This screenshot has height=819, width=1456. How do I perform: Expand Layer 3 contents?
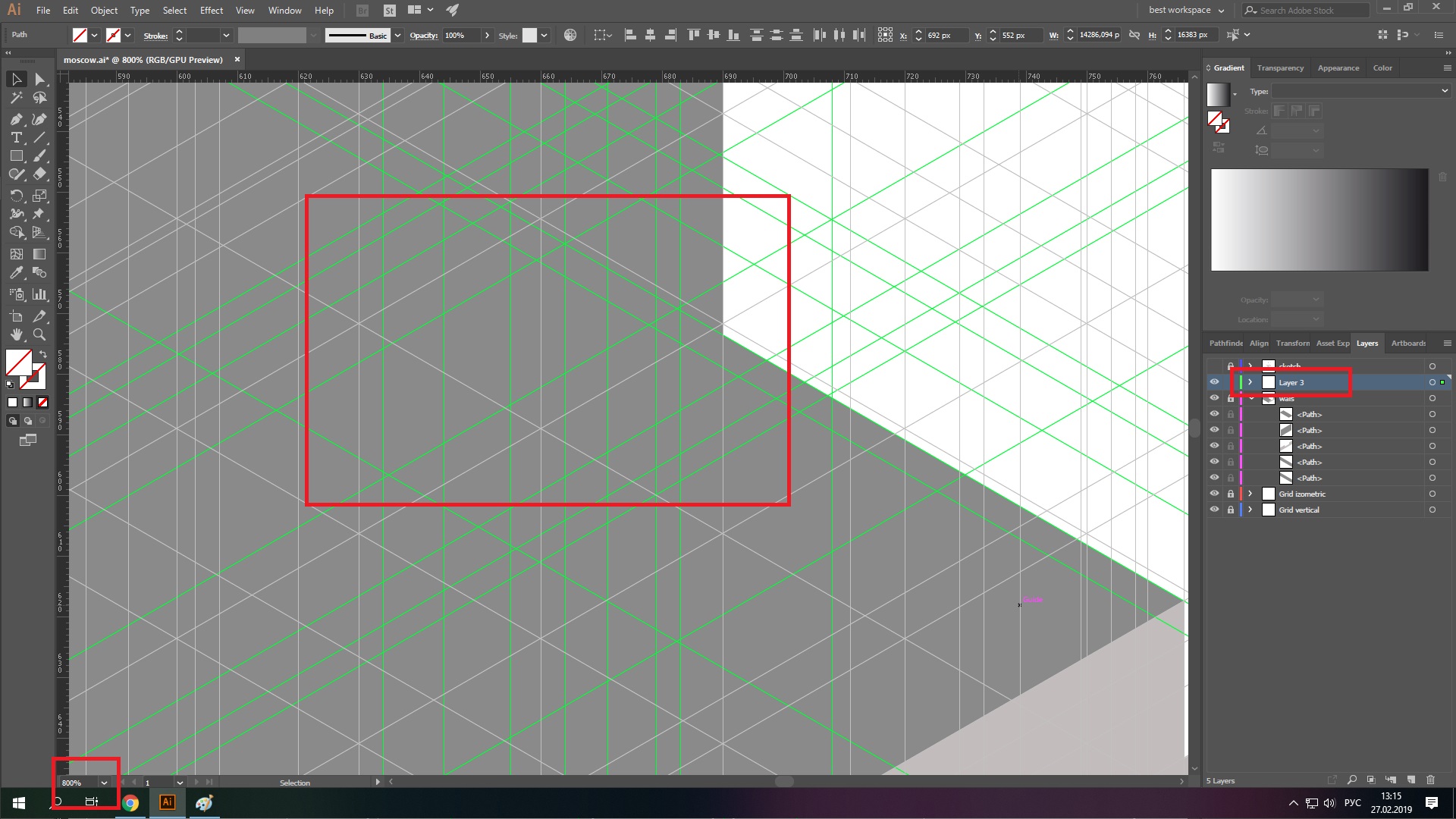tap(1250, 382)
